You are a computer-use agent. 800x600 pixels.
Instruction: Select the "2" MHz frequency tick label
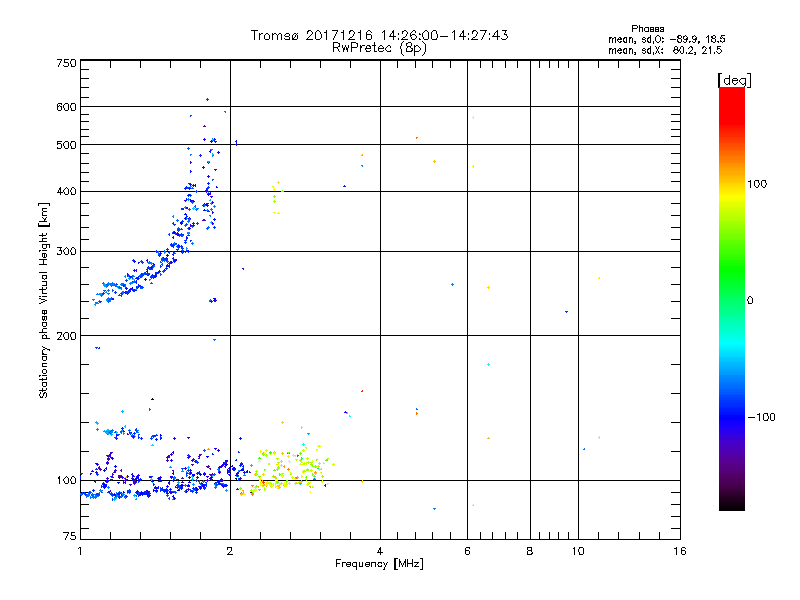230,551
